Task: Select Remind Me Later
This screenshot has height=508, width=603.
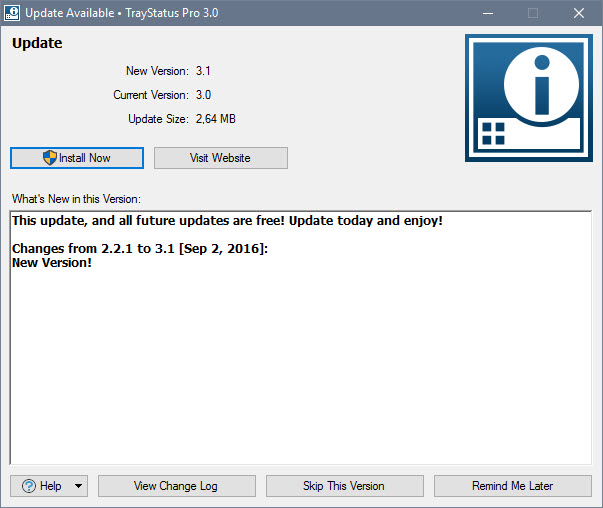Action: pos(513,486)
